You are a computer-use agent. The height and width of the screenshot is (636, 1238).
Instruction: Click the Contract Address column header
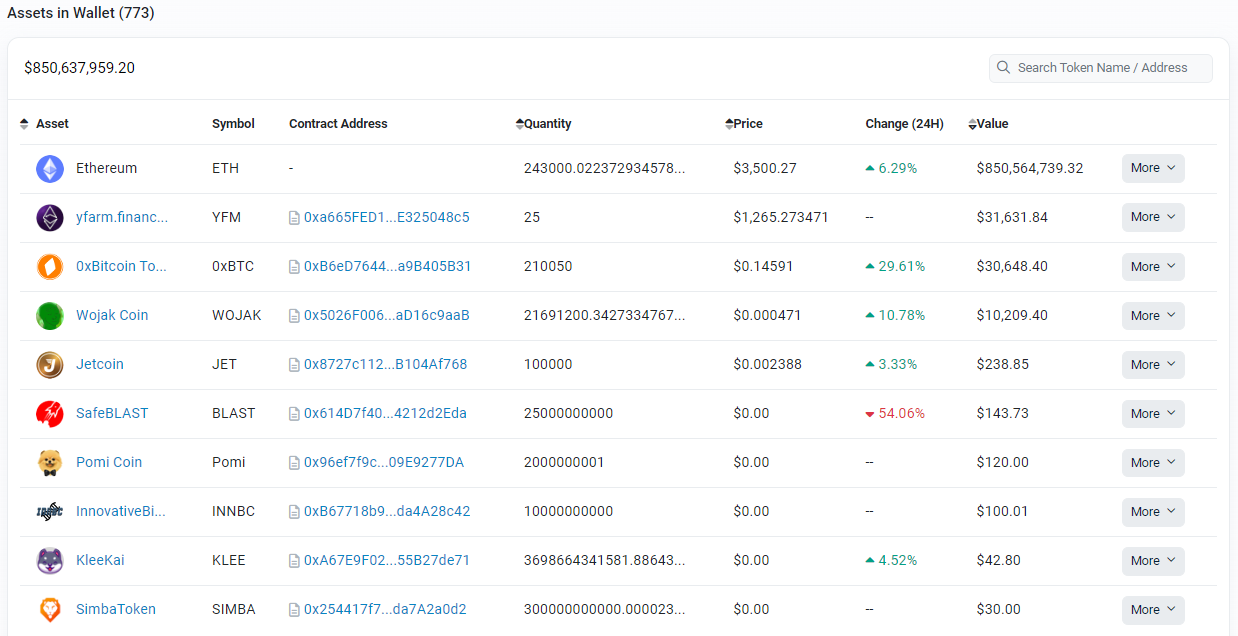pos(338,124)
